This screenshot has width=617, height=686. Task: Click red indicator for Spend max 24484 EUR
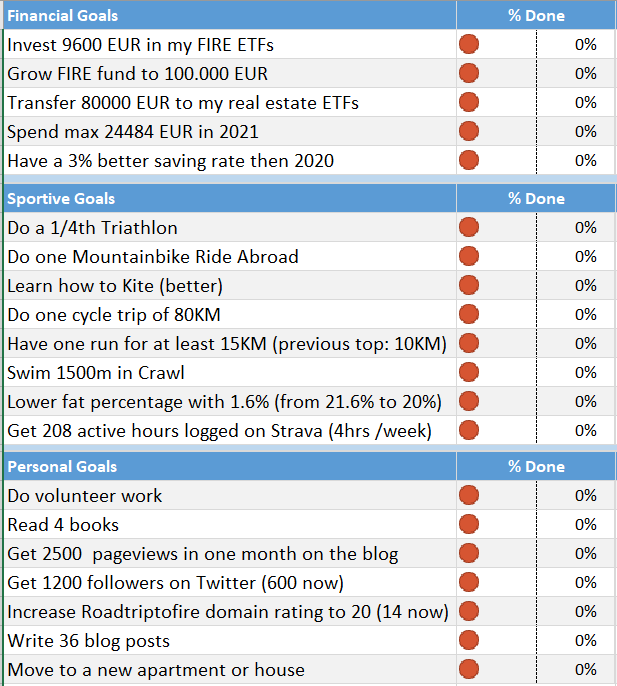pos(468,132)
